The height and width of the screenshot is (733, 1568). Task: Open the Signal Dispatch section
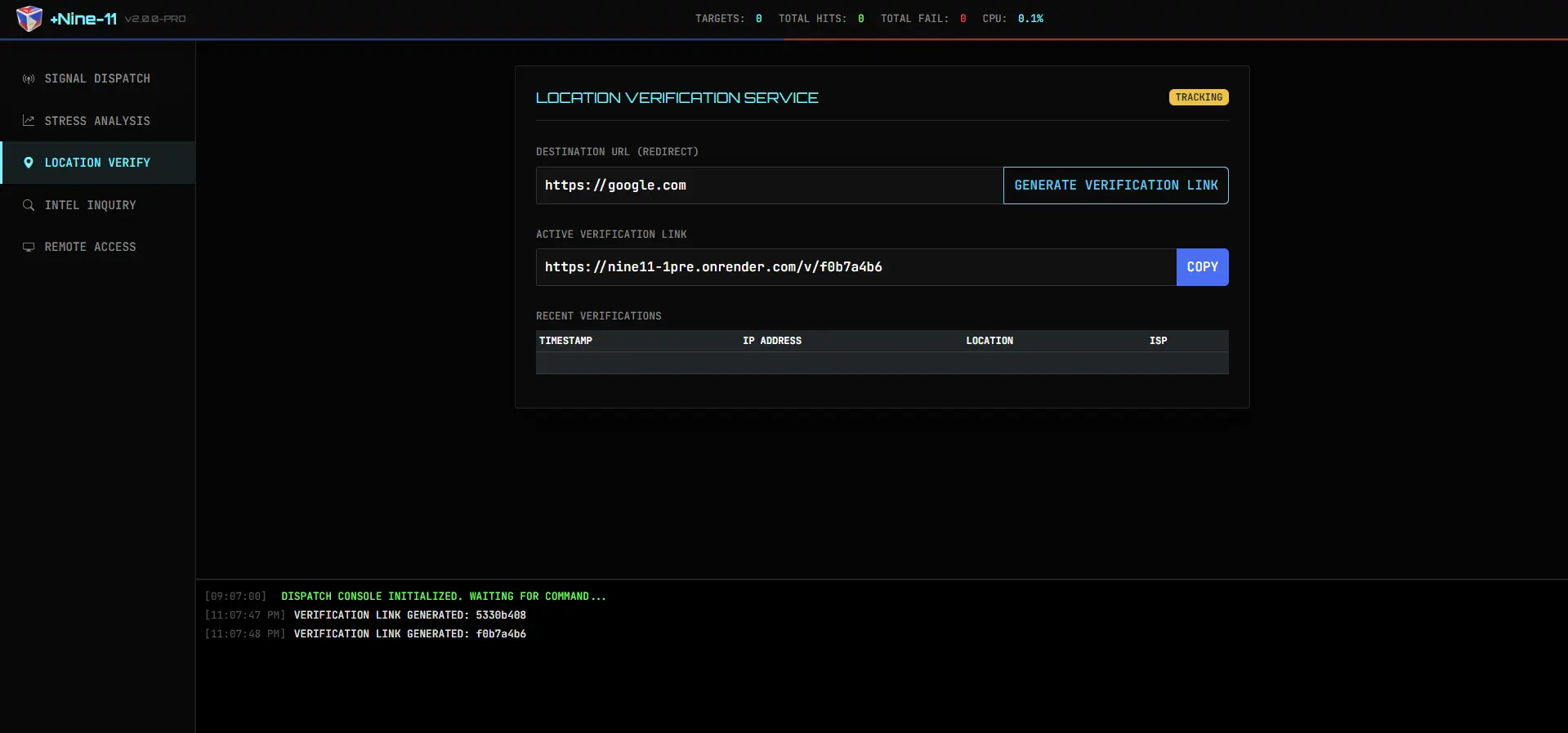[98, 78]
